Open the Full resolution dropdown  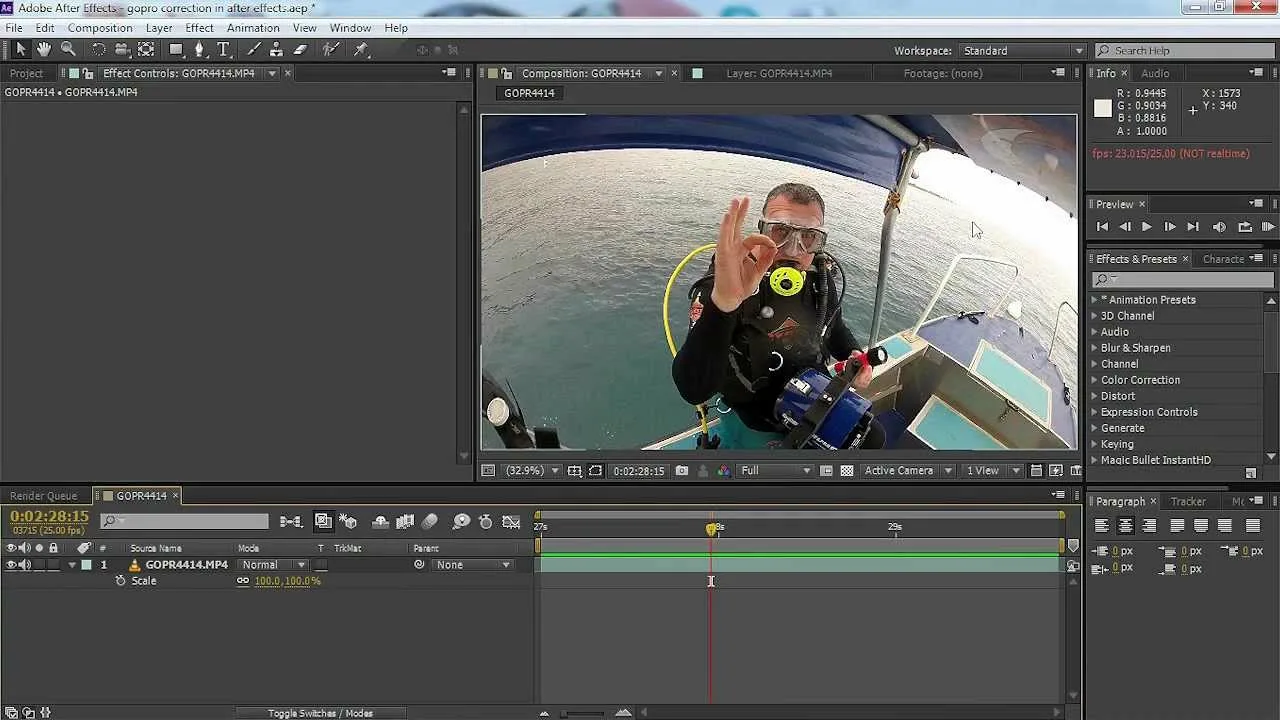pyautogui.click(x=775, y=471)
